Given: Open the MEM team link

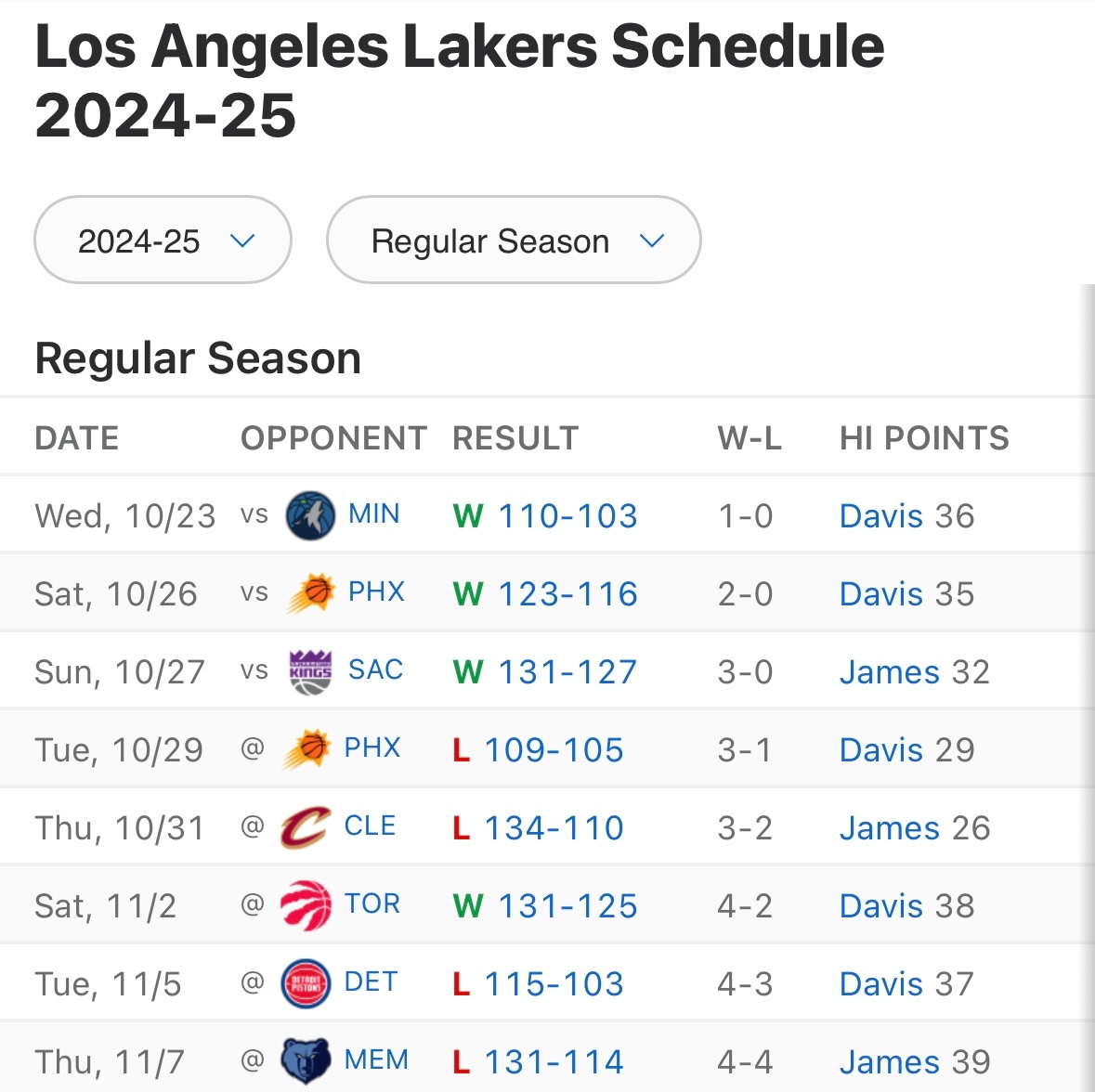Looking at the screenshot, I should click(375, 1059).
